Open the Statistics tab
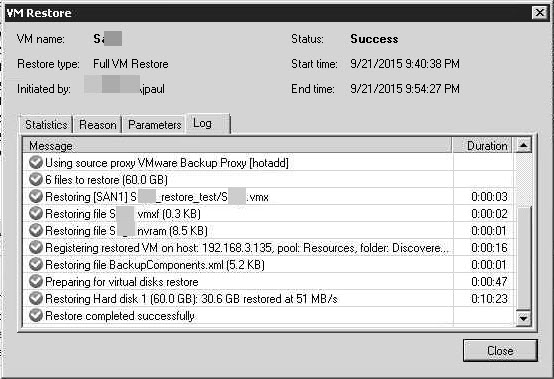 46,125
